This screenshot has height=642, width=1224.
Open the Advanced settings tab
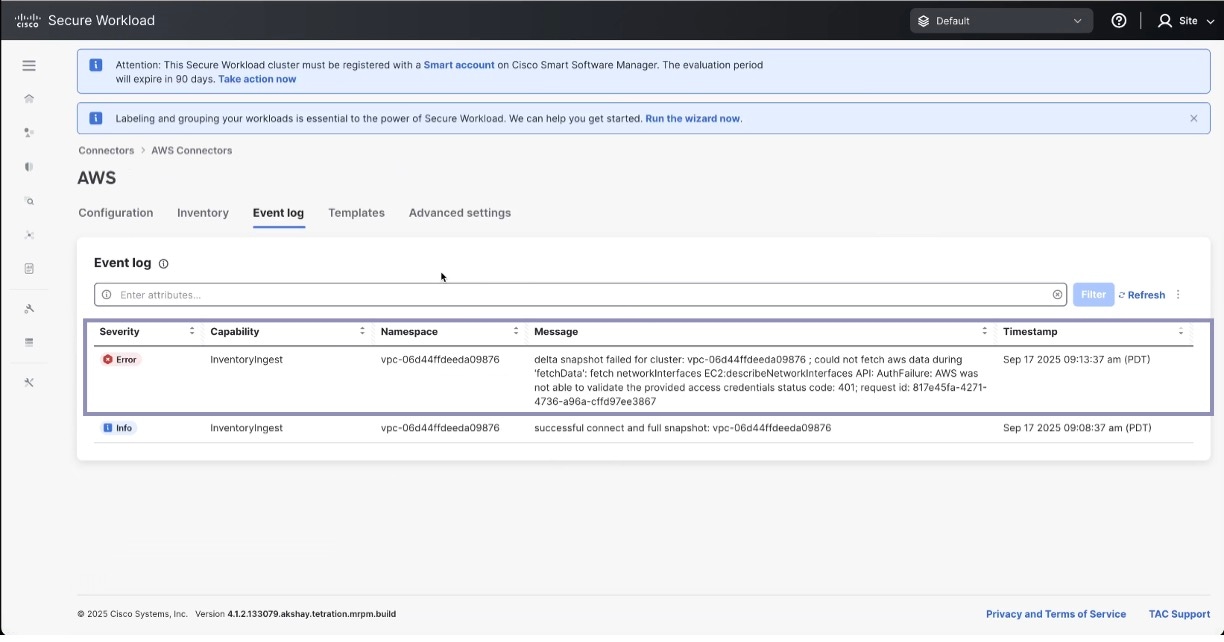[459, 213]
